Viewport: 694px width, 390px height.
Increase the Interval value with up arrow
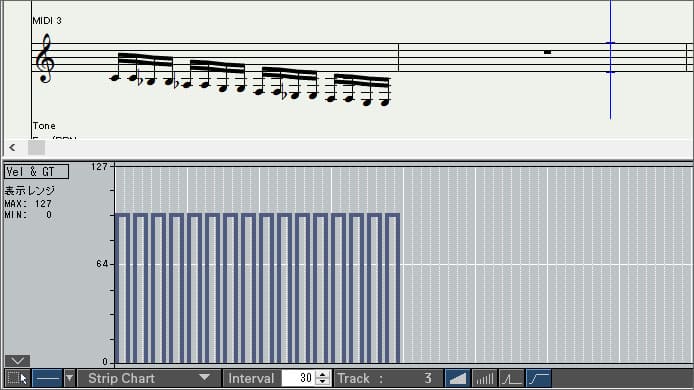tap(324, 375)
